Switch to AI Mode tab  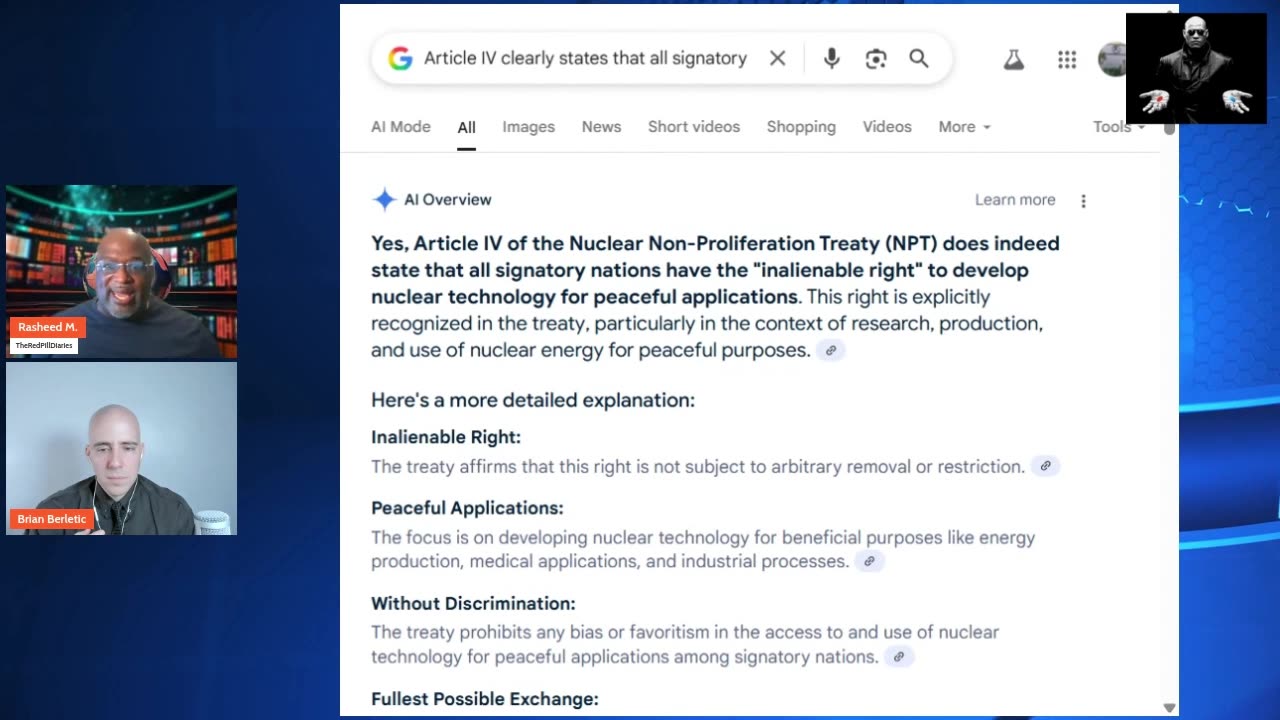pos(401,127)
